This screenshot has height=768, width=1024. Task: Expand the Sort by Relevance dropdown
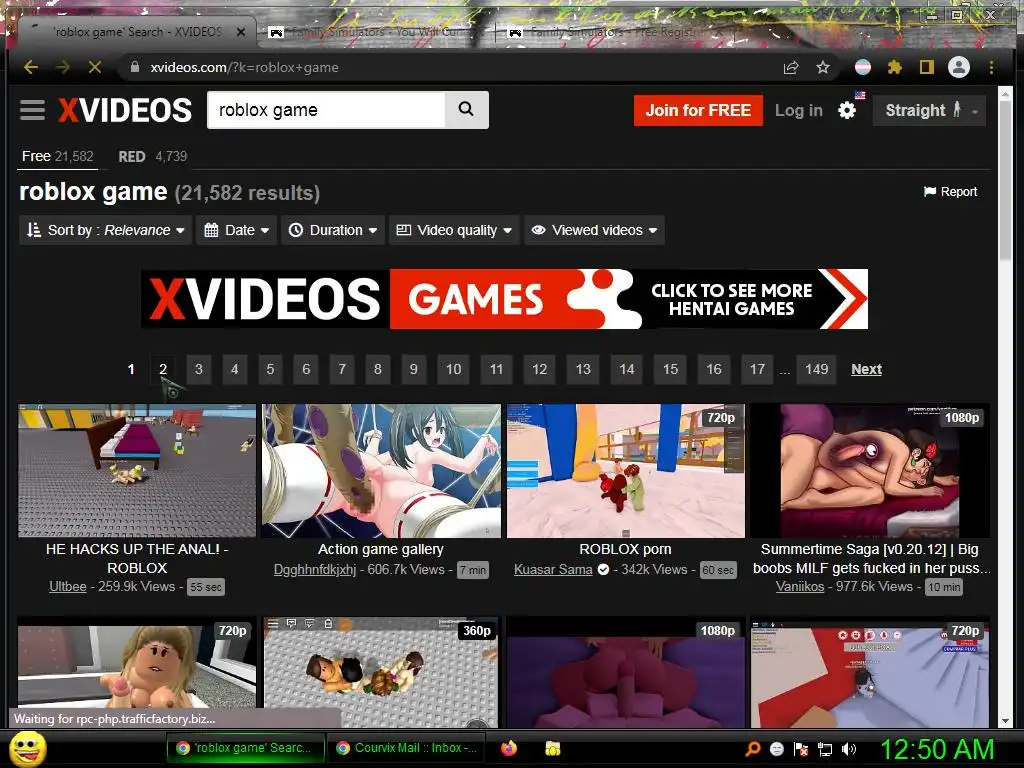(x=105, y=230)
